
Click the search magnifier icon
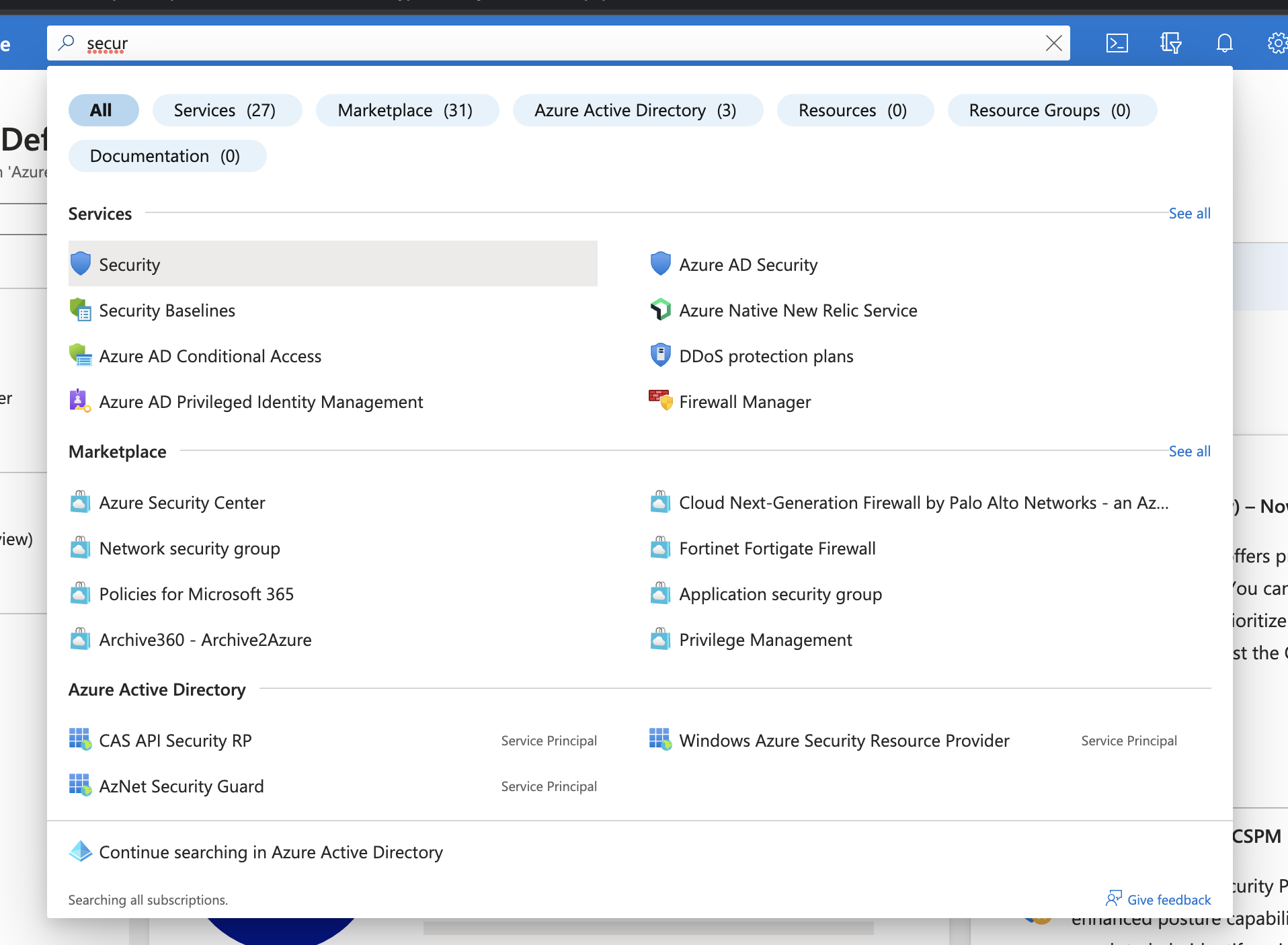66,43
